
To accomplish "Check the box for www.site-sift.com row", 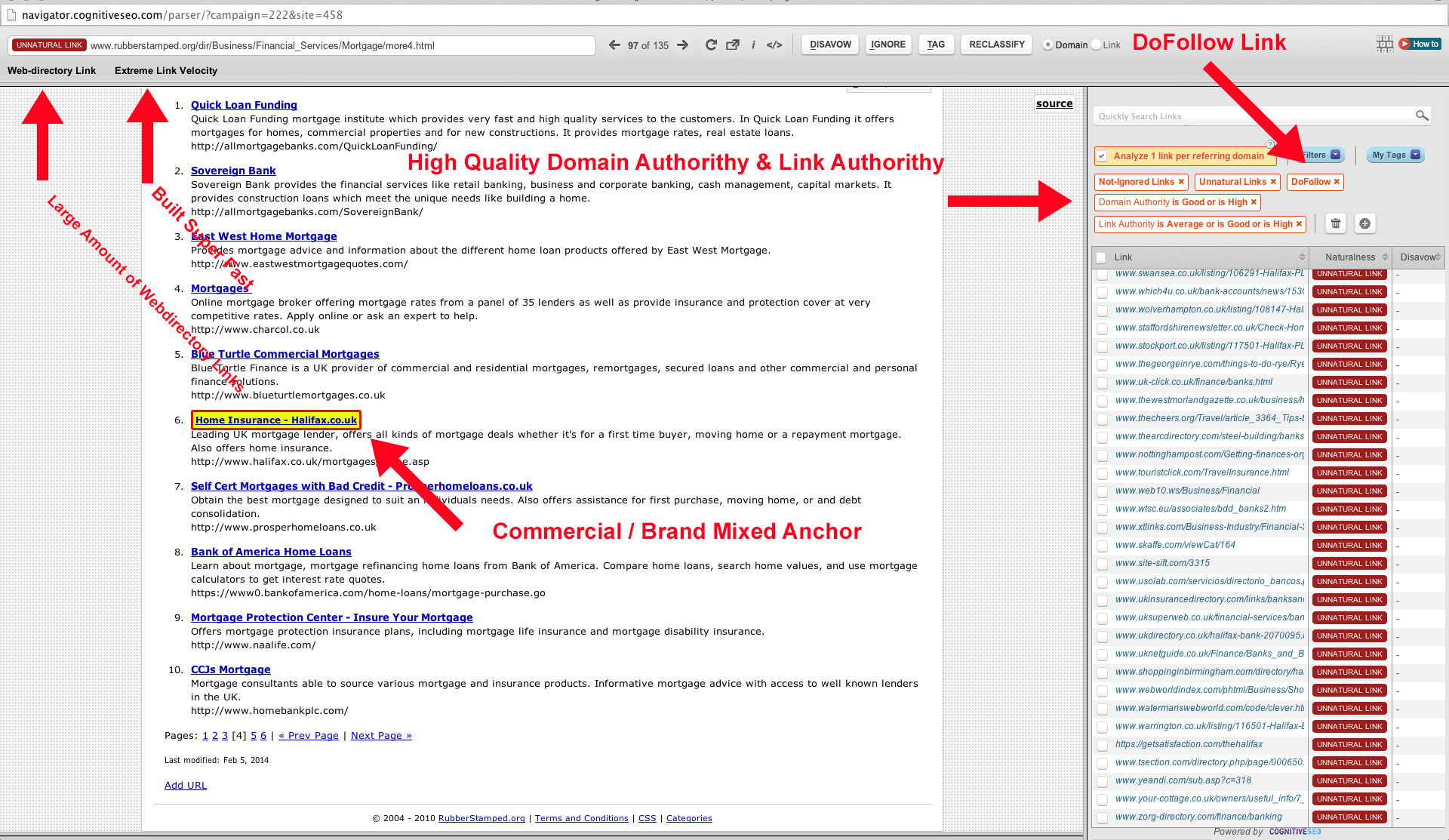I will tap(1103, 564).
